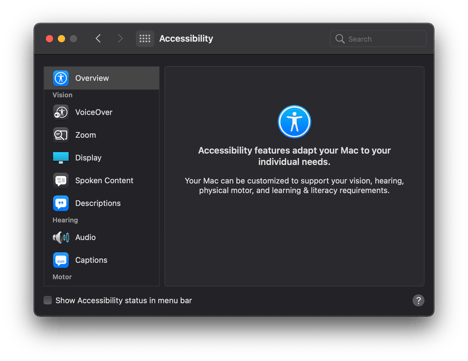Select the Audio row label
Image resolution: width=468 pixels, height=361 pixels.
[x=85, y=237]
